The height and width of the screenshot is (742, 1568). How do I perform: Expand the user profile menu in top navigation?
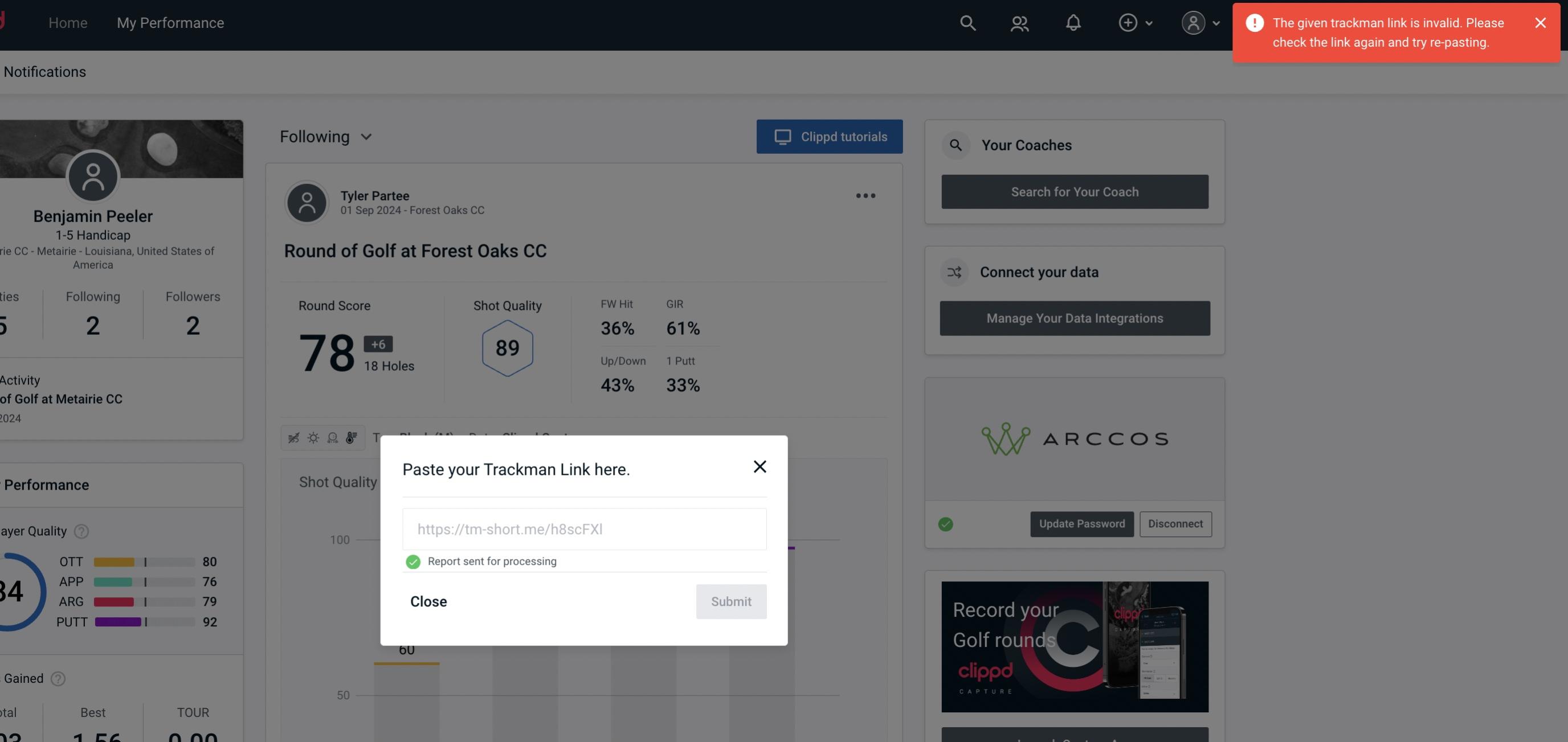pos(1200,22)
